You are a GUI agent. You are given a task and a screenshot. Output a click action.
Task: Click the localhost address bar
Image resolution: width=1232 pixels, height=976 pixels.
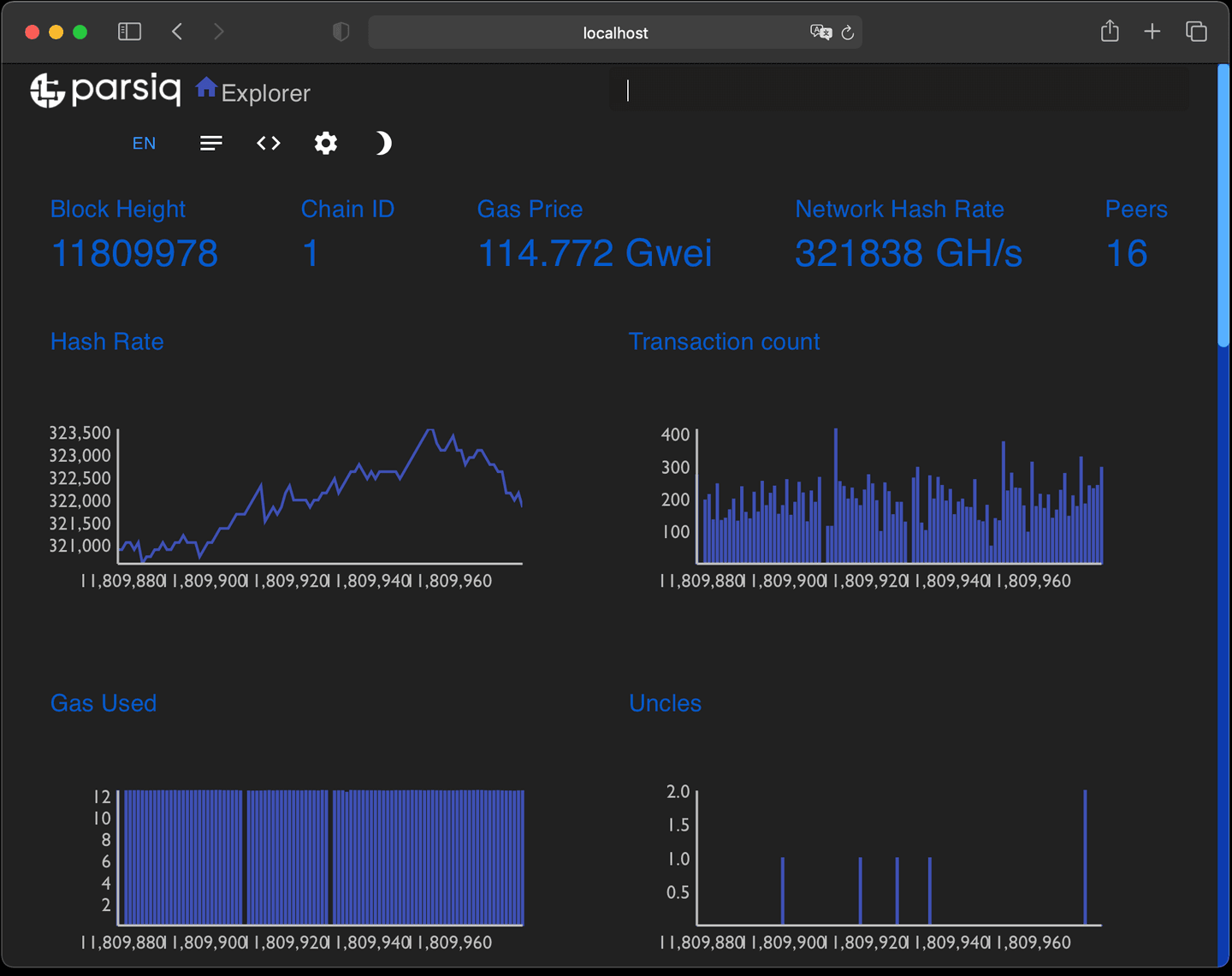click(615, 33)
